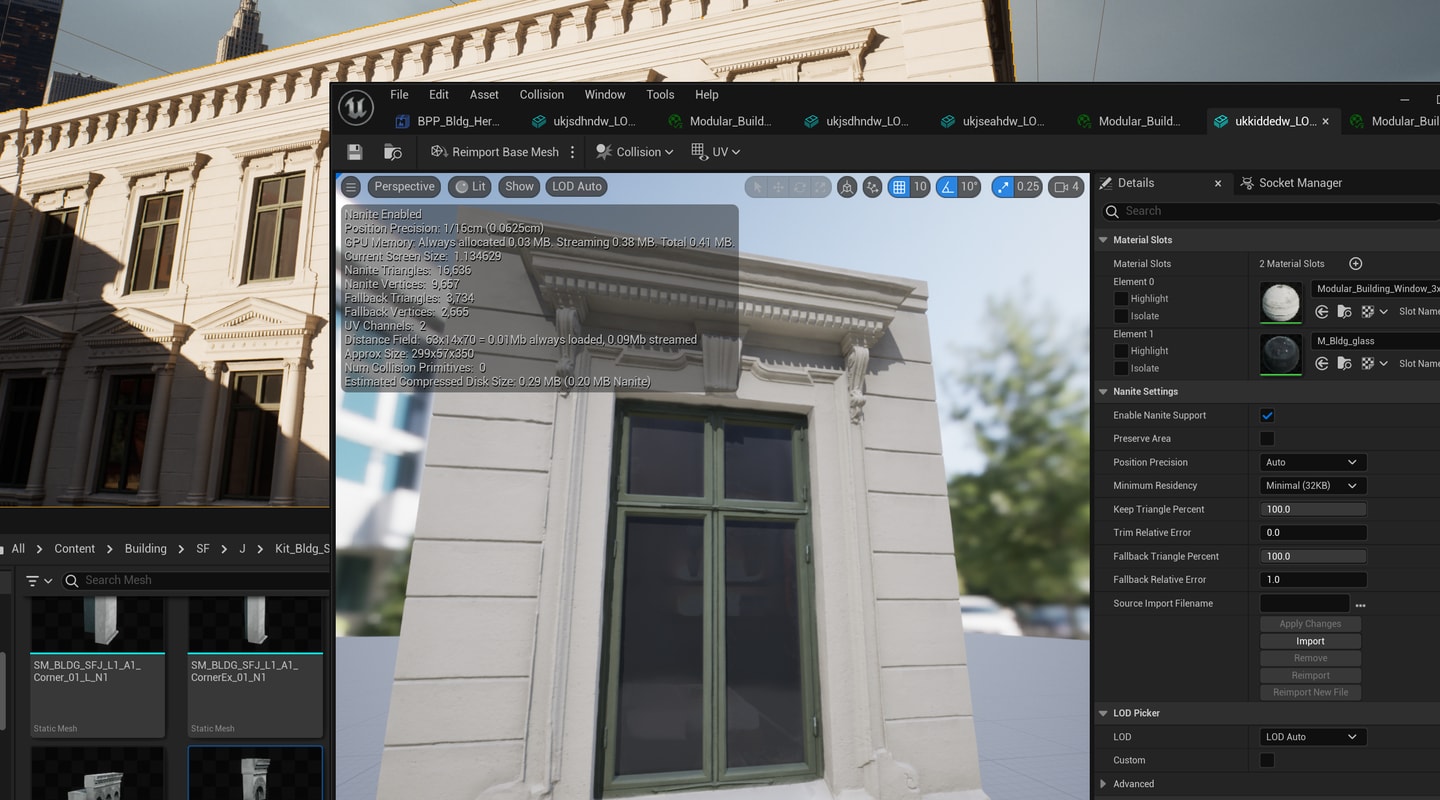Browse to M_Bldg_glass in Content Browser

(1345, 364)
